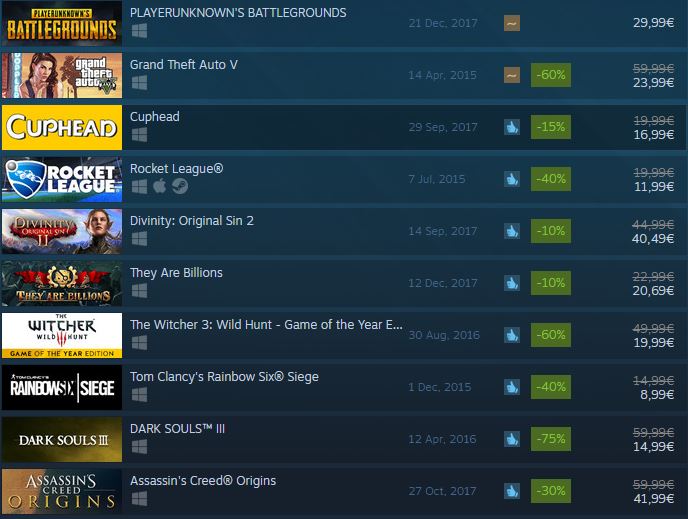The width and height of the screenshot is (688, 519).
Task: Click the macOS apple icon under Rocket League
Action: coord(160,186)
